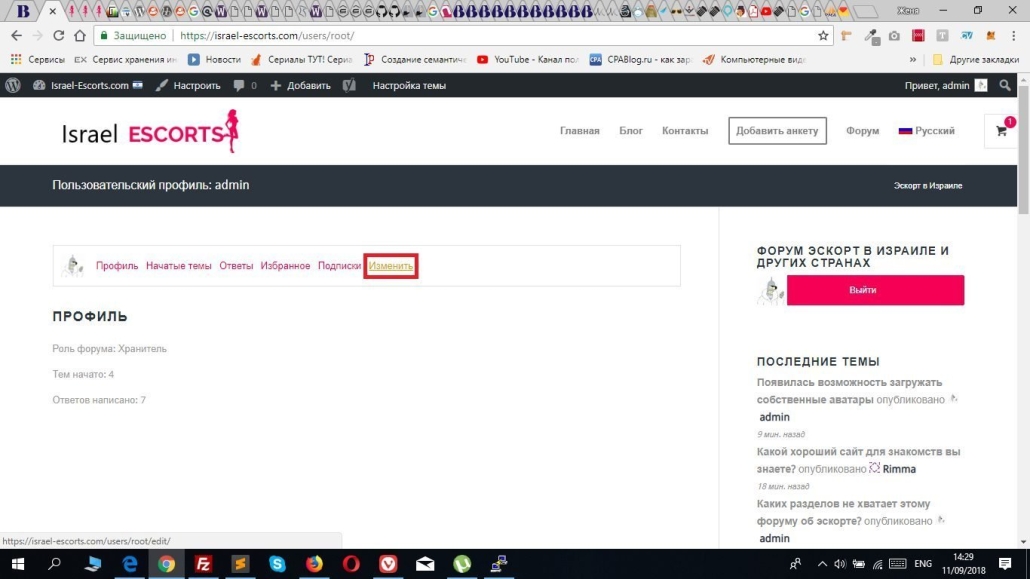Switch to Google Chrome in the taskbar

(x=166, y=564)
